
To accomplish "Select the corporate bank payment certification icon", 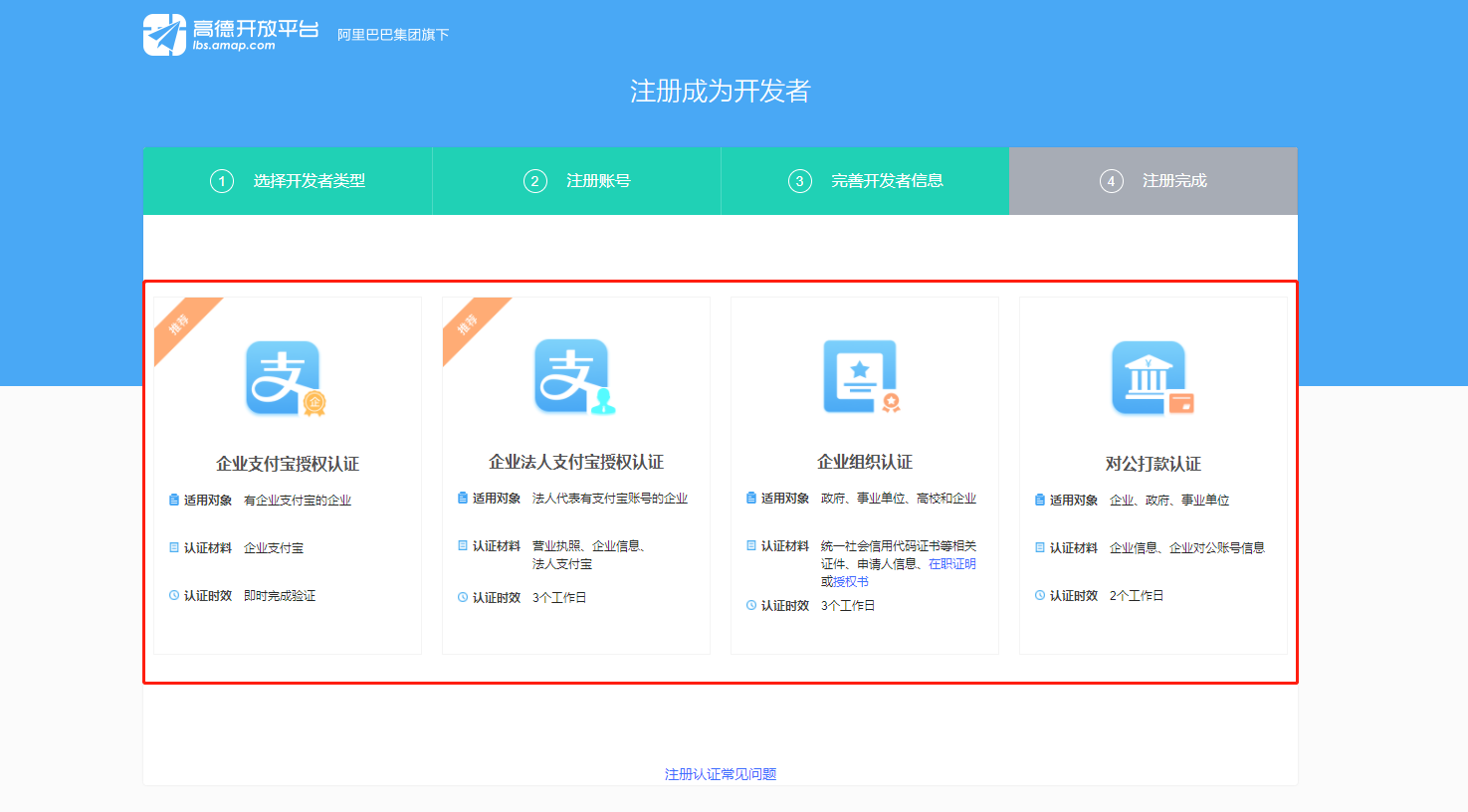I will pos(1153,378).
